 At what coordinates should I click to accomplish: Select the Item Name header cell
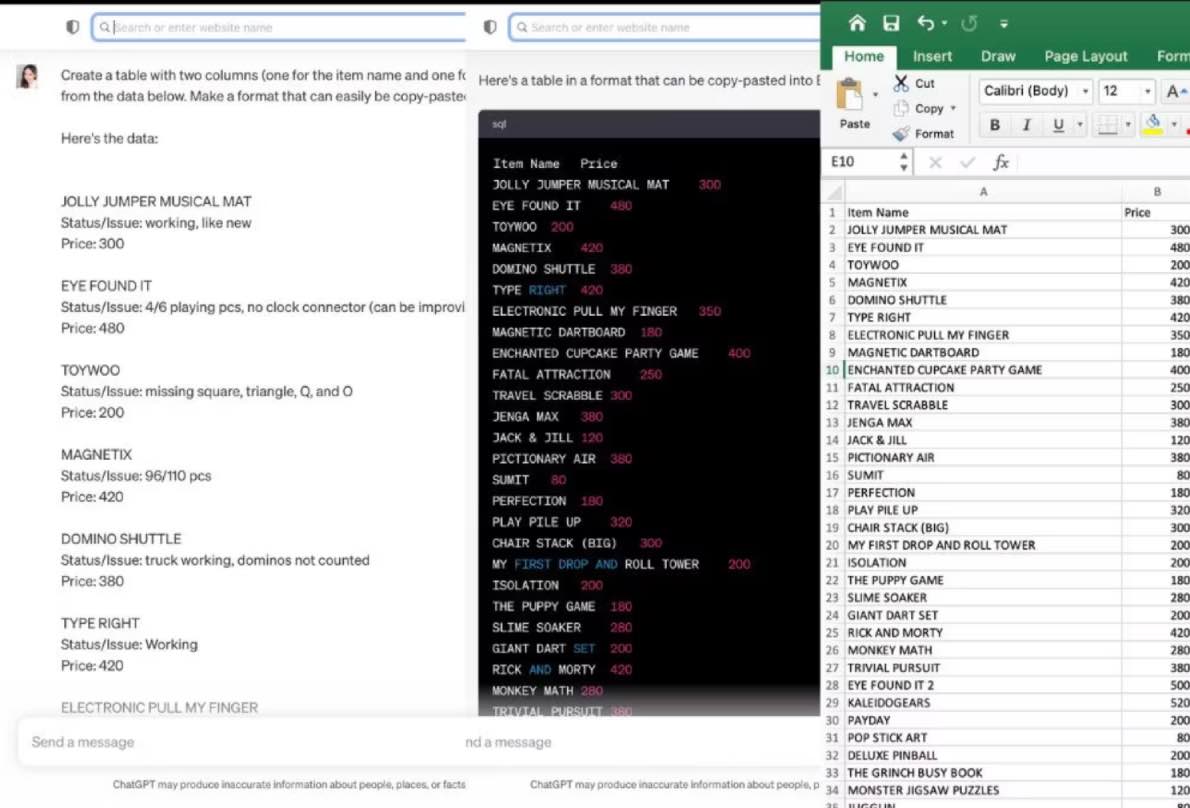pyautogui.click(x=983, y=212)
